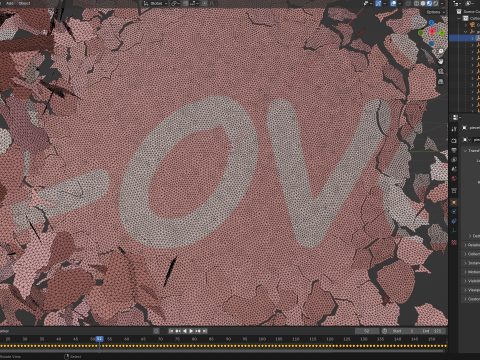
Task: Open the snapping options dropdown
Action: click(194, 3)
